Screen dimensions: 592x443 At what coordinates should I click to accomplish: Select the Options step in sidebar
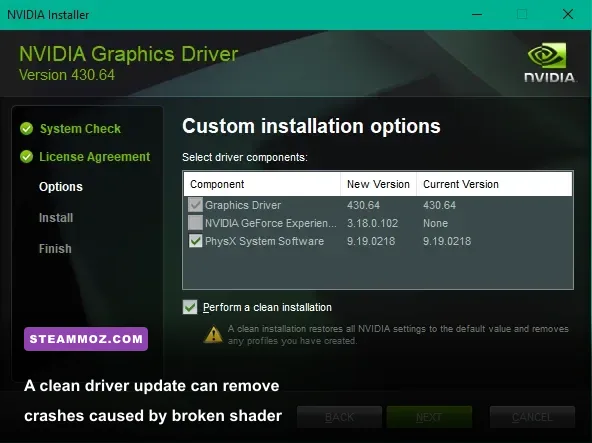point(61,187)
